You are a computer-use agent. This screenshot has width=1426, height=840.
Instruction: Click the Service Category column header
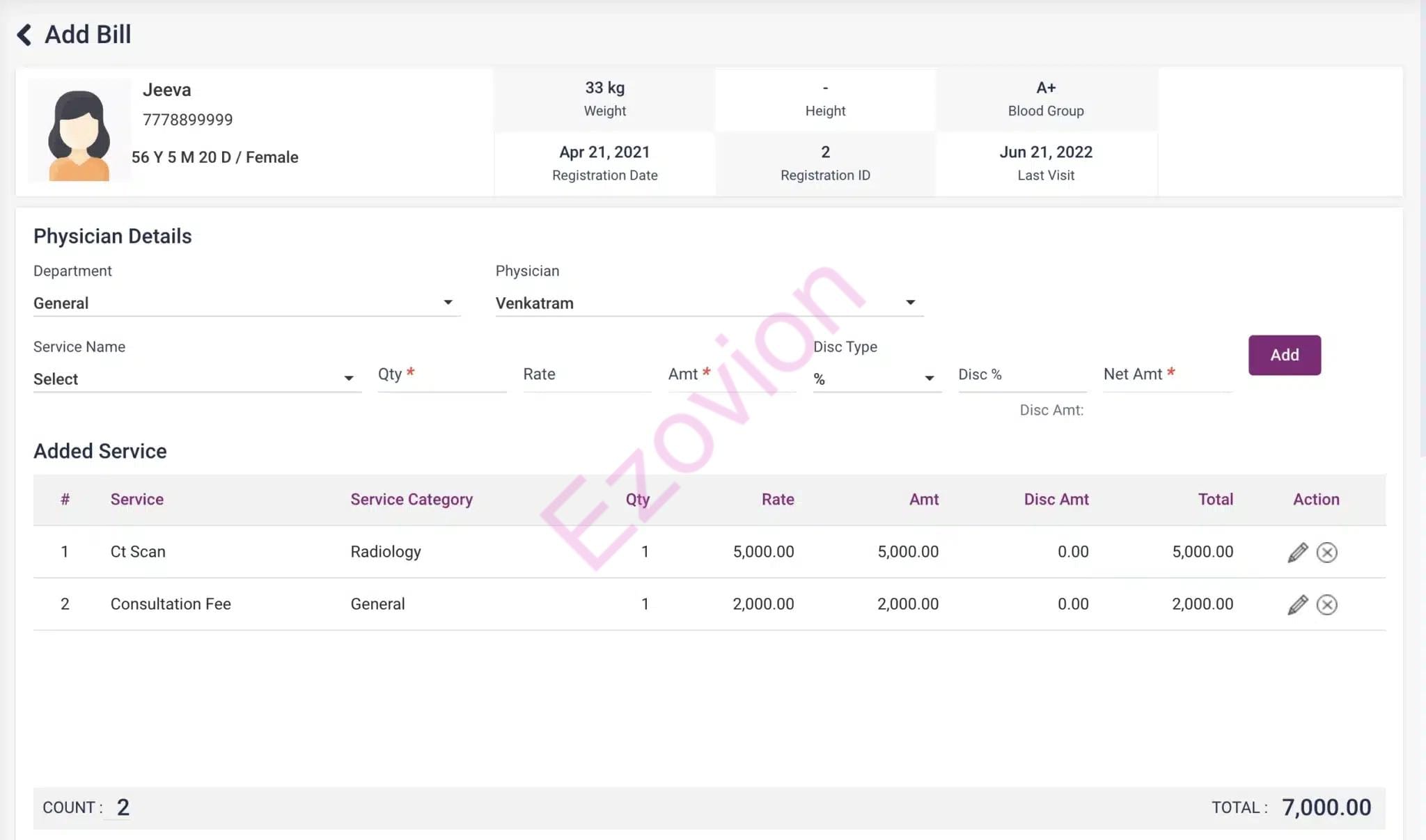pos(412,500)
